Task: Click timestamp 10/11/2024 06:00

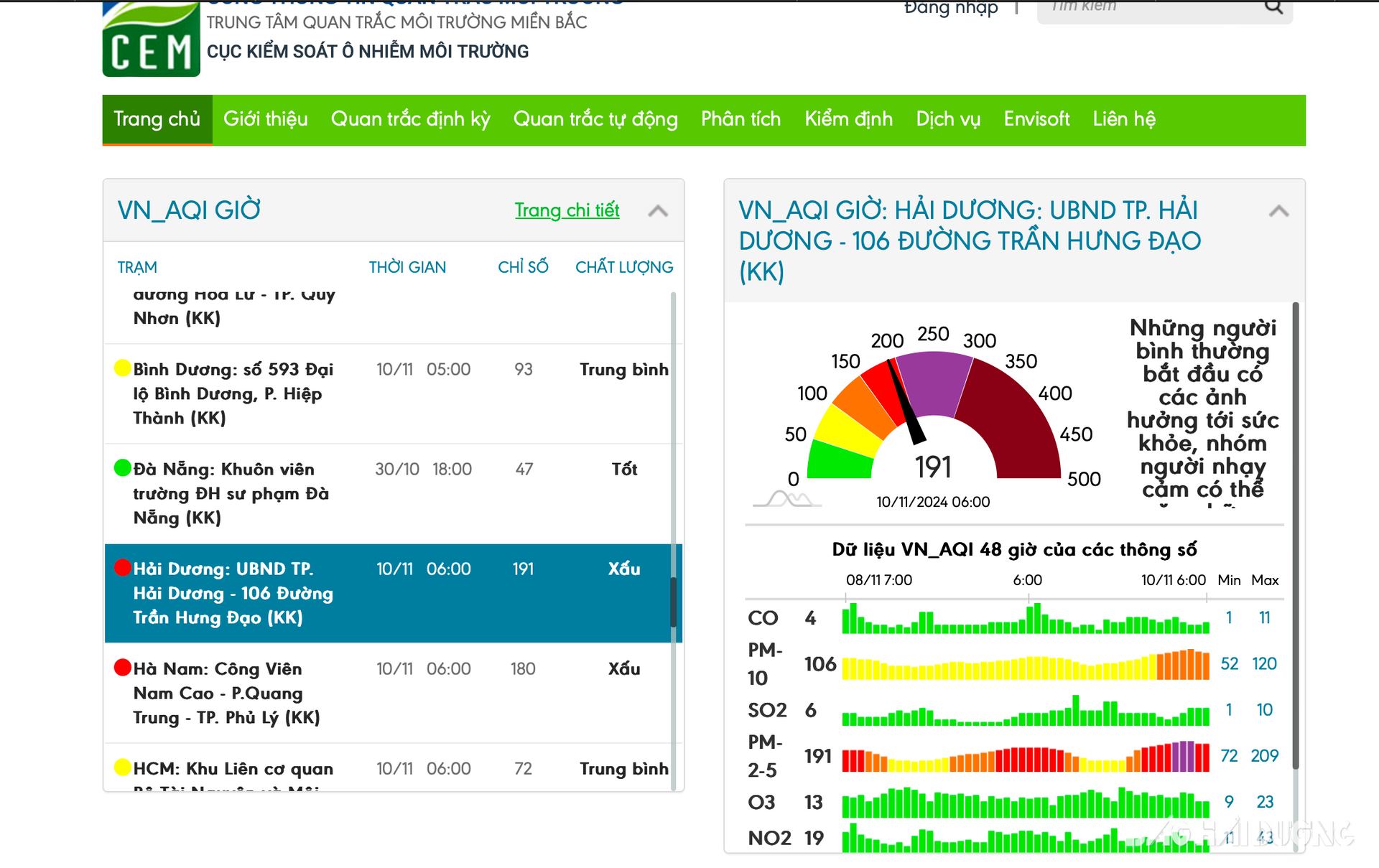Action: click(933, 502)
